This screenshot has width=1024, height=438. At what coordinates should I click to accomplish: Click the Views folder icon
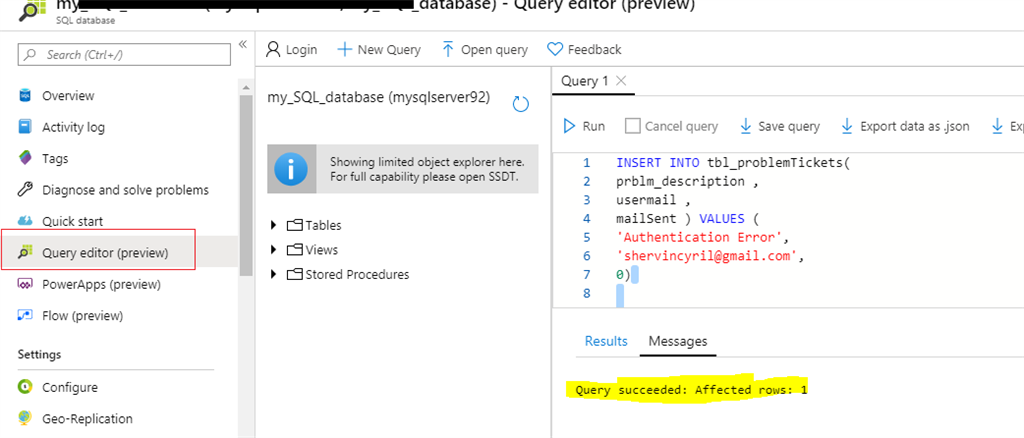point(295,250)
